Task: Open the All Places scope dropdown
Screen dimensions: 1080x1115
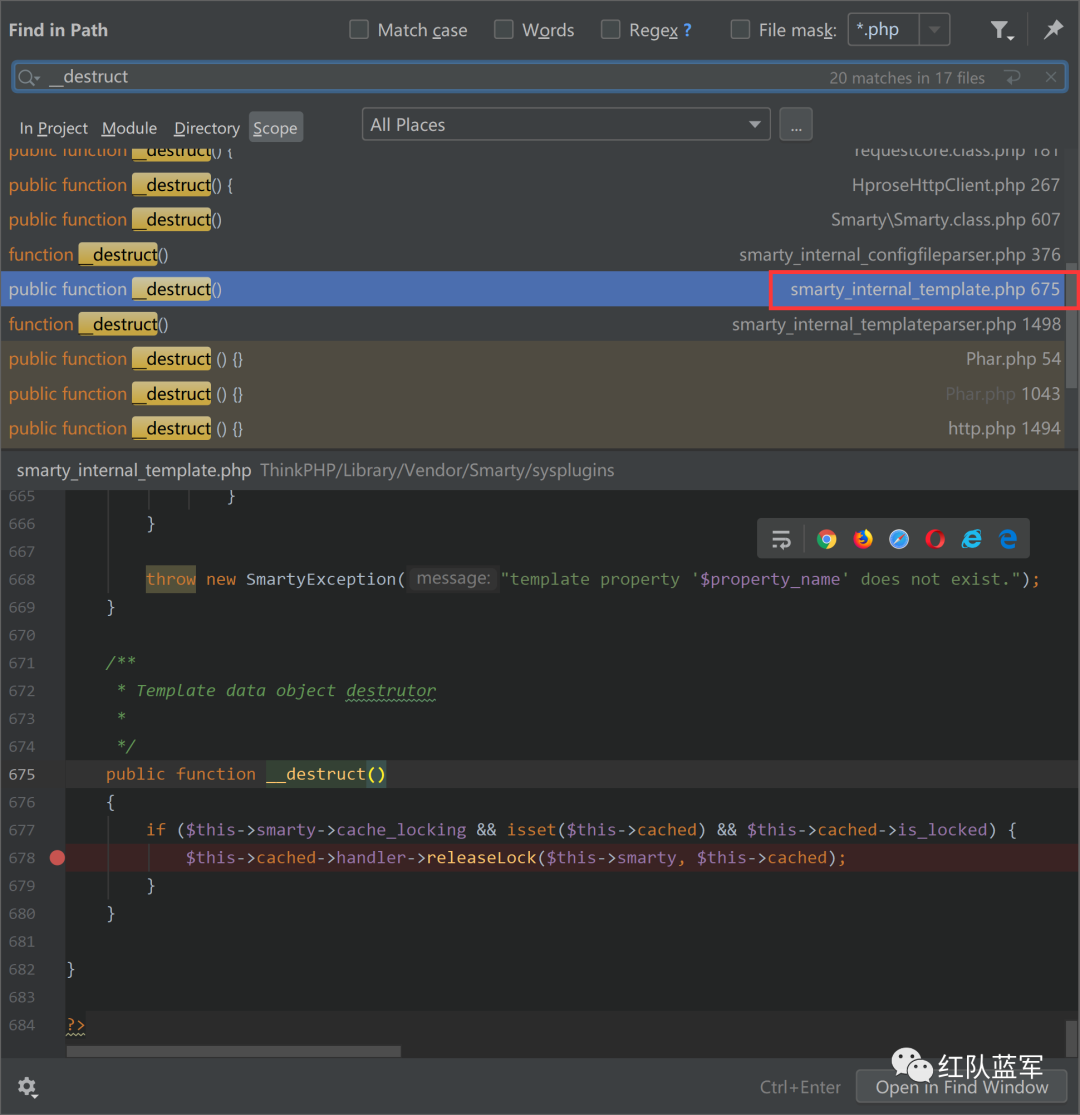Action: point(566,124)
